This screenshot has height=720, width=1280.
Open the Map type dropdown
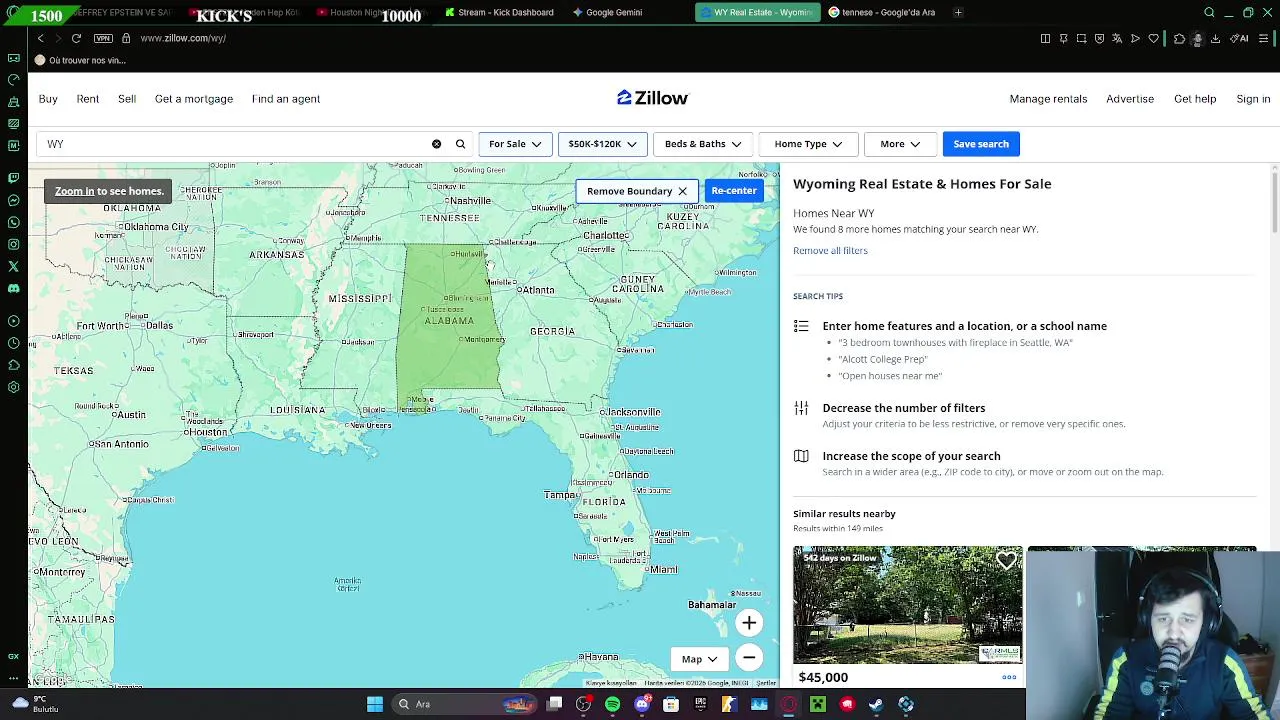[x=699, y=659]
